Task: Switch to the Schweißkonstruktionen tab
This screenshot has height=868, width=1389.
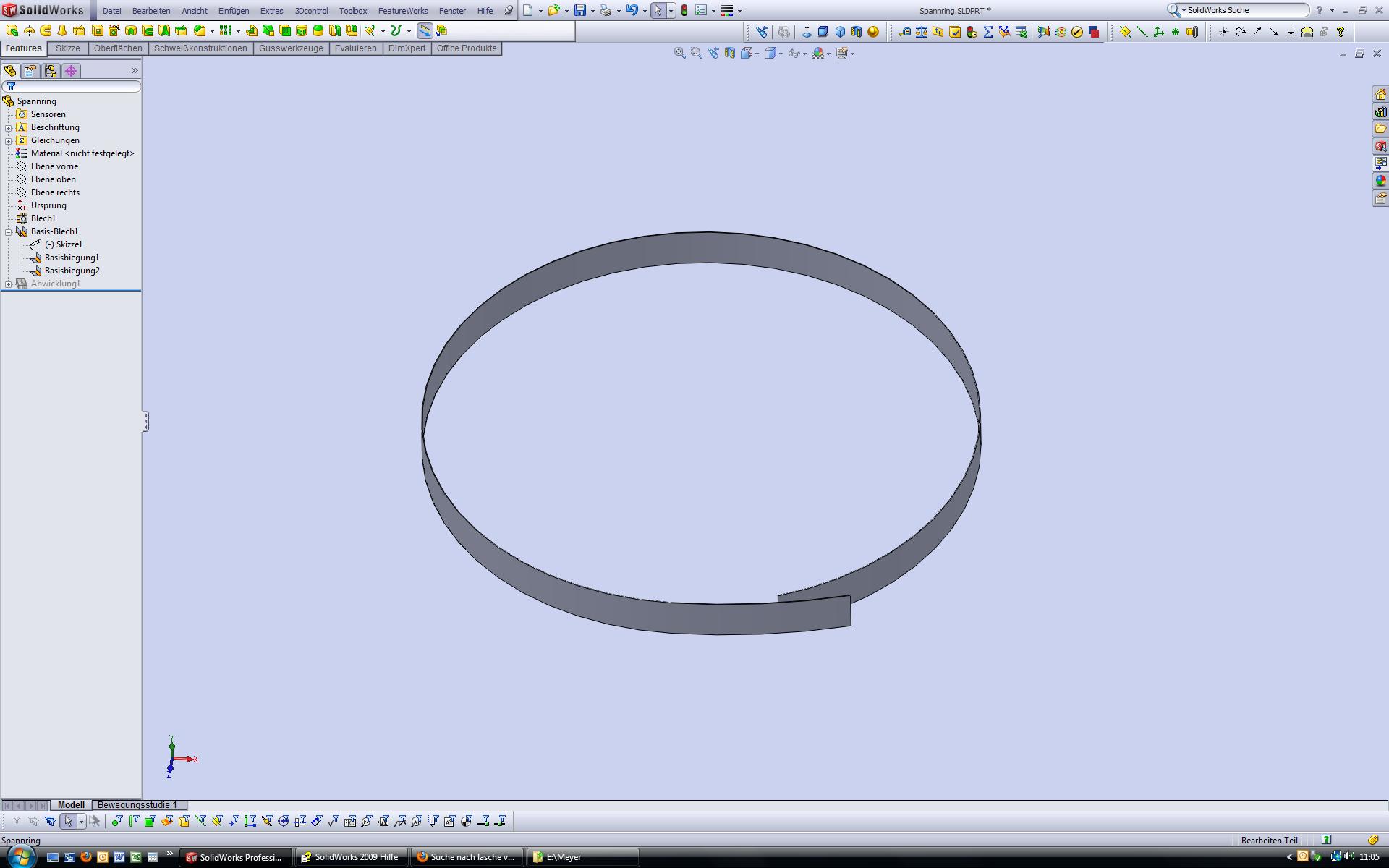Action: 200,48
